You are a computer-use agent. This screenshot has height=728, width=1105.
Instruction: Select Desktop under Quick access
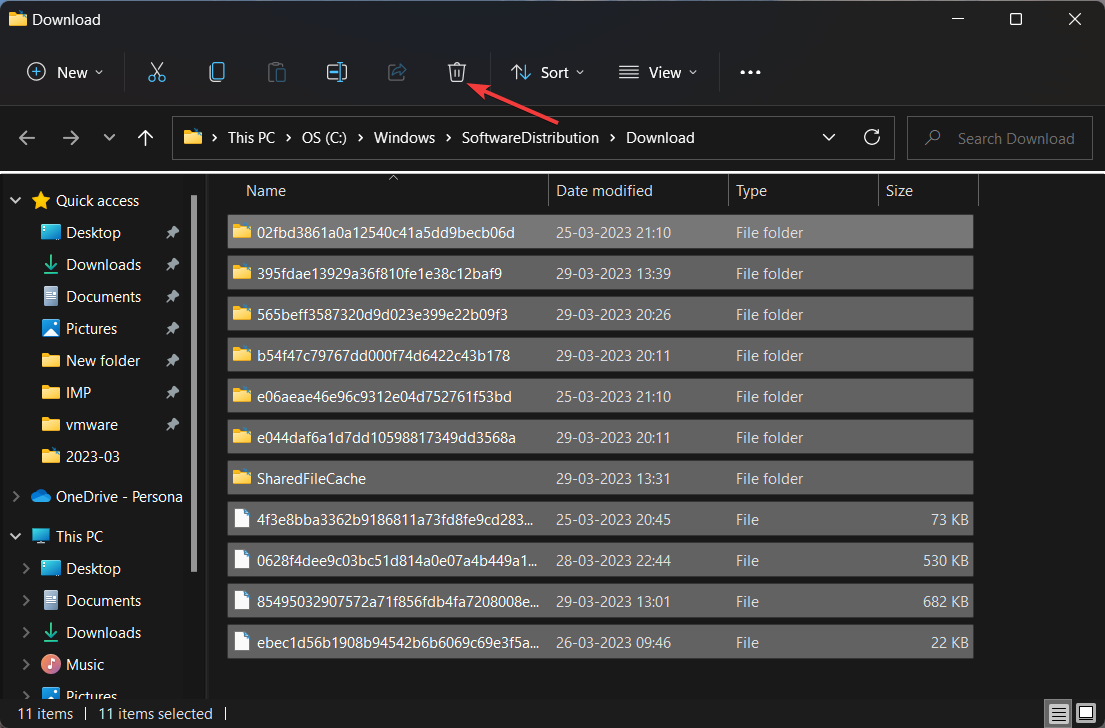coord(93,233)
